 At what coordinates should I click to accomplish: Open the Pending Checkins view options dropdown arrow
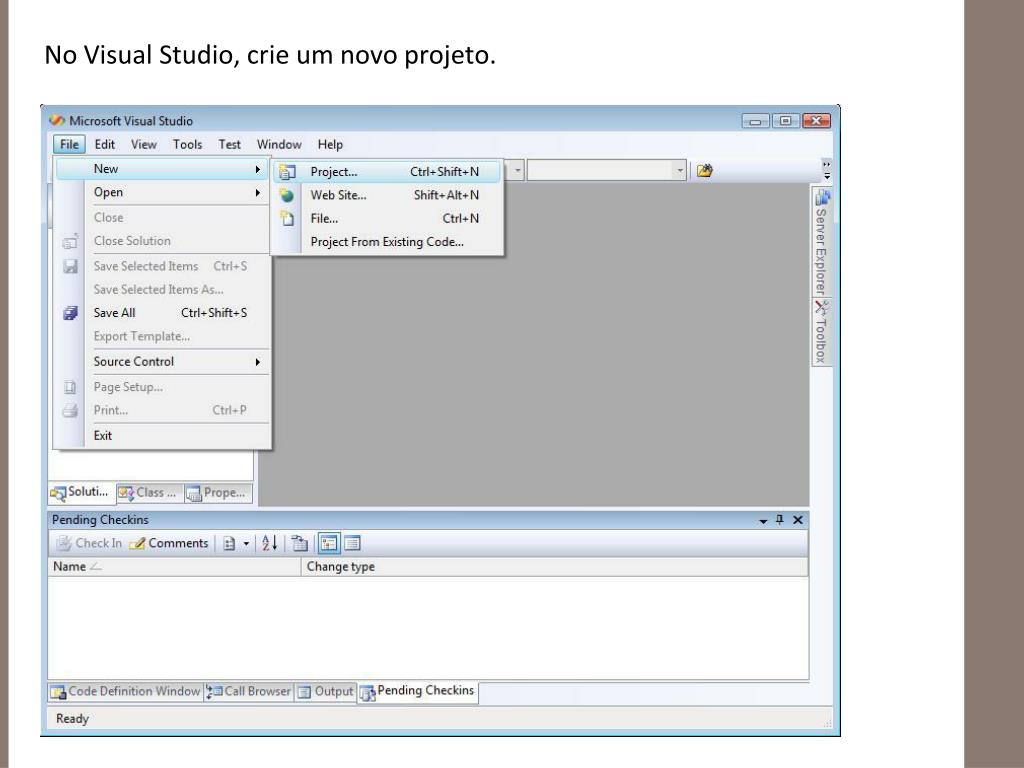tap(246, 543)
